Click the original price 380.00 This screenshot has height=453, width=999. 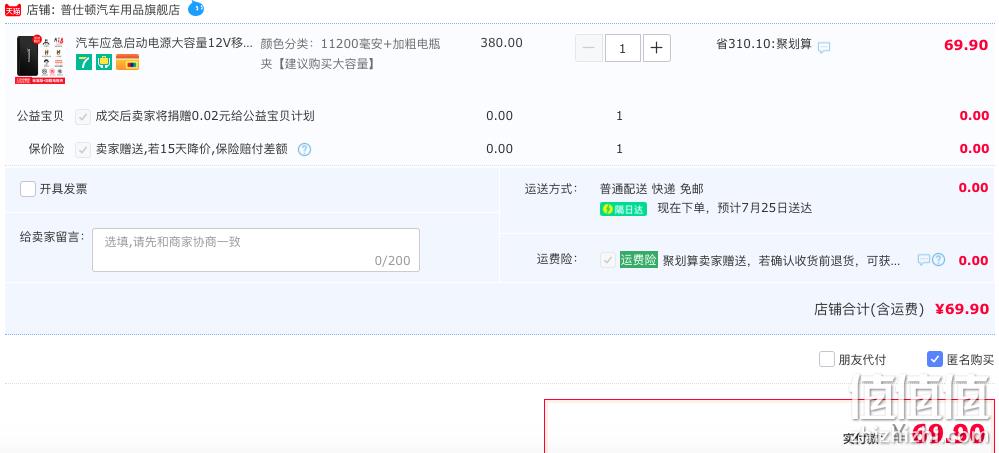[501, 43]
